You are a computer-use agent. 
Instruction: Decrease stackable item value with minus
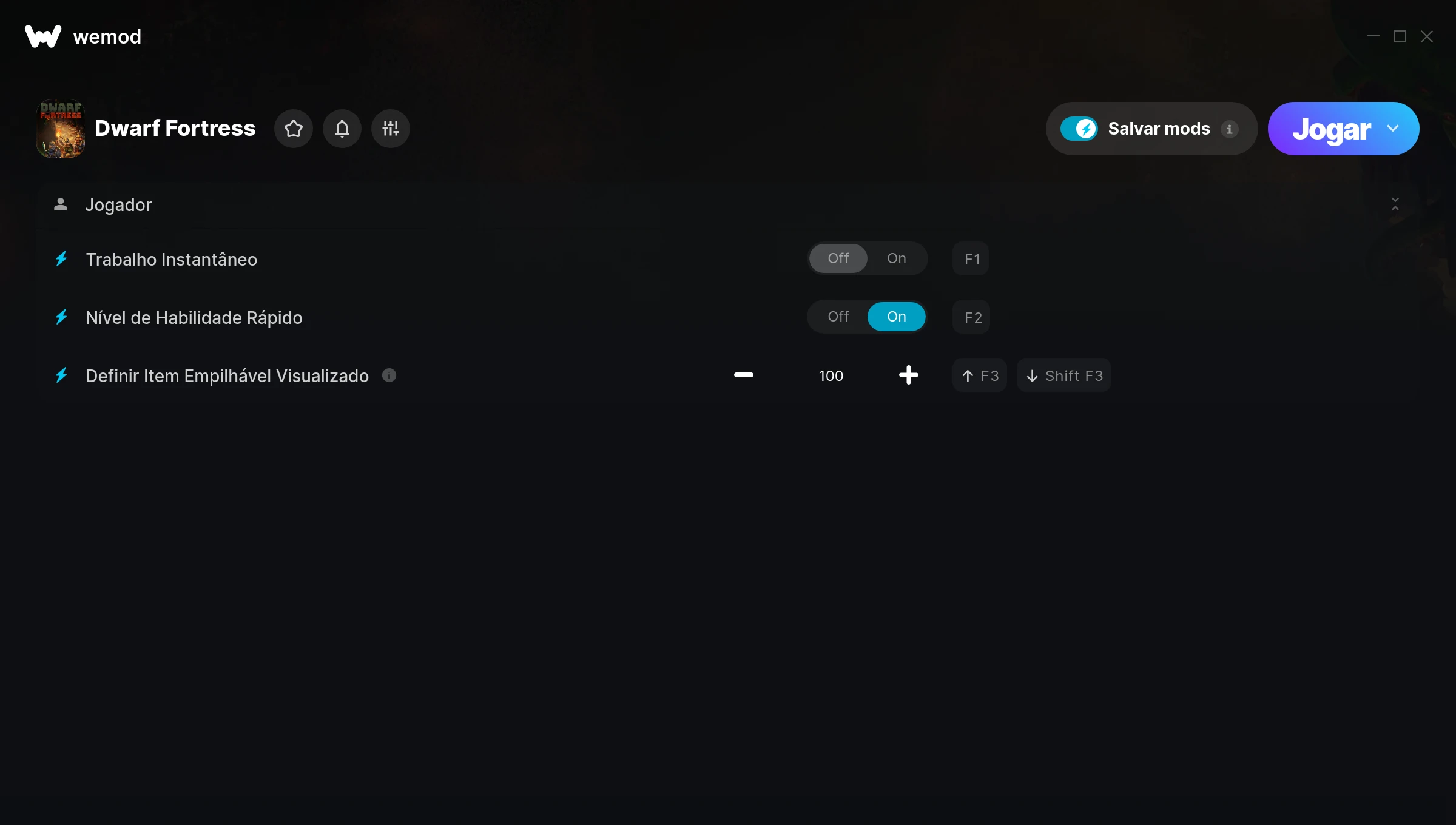point(744,375)
